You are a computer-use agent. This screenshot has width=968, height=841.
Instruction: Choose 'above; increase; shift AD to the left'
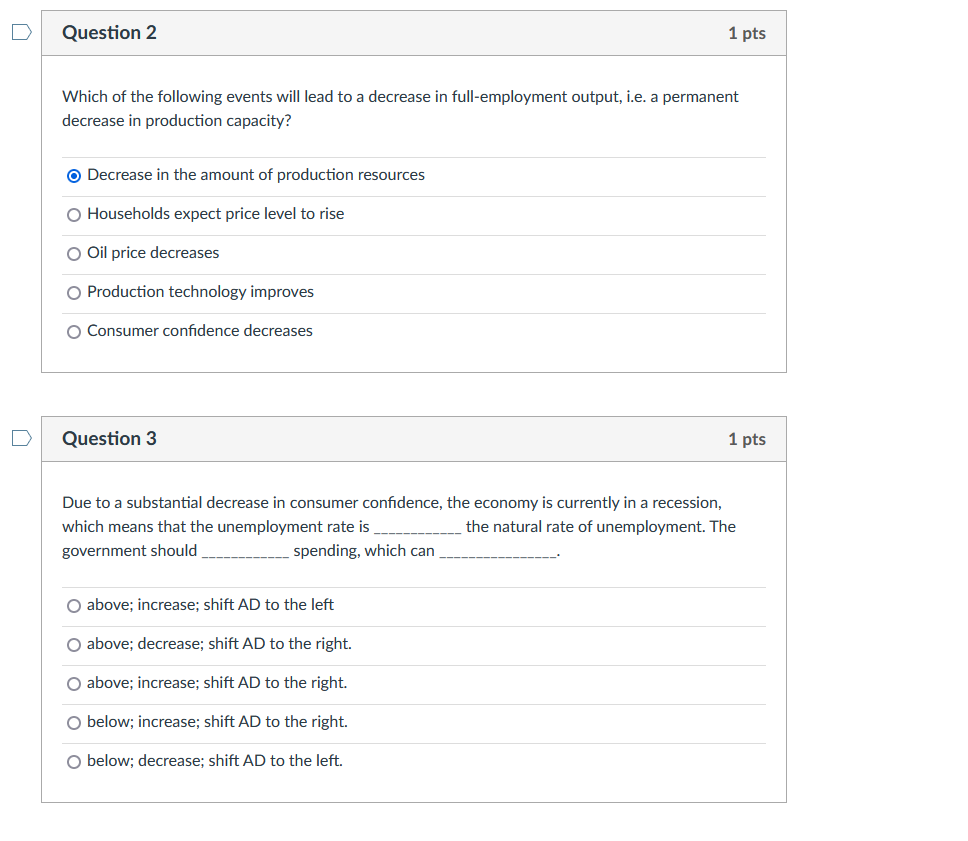[74, 605]
